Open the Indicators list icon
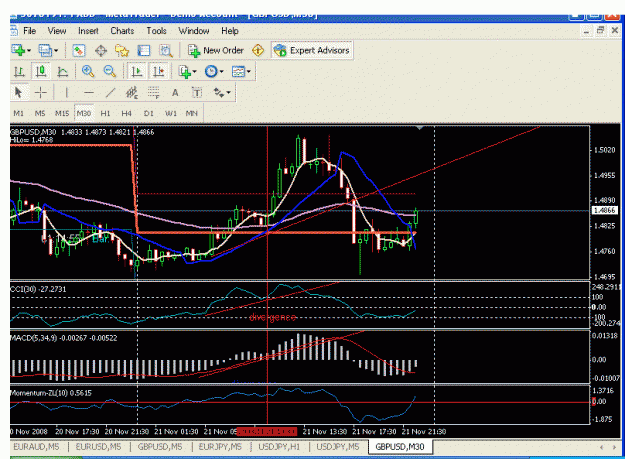 [185, 72]
